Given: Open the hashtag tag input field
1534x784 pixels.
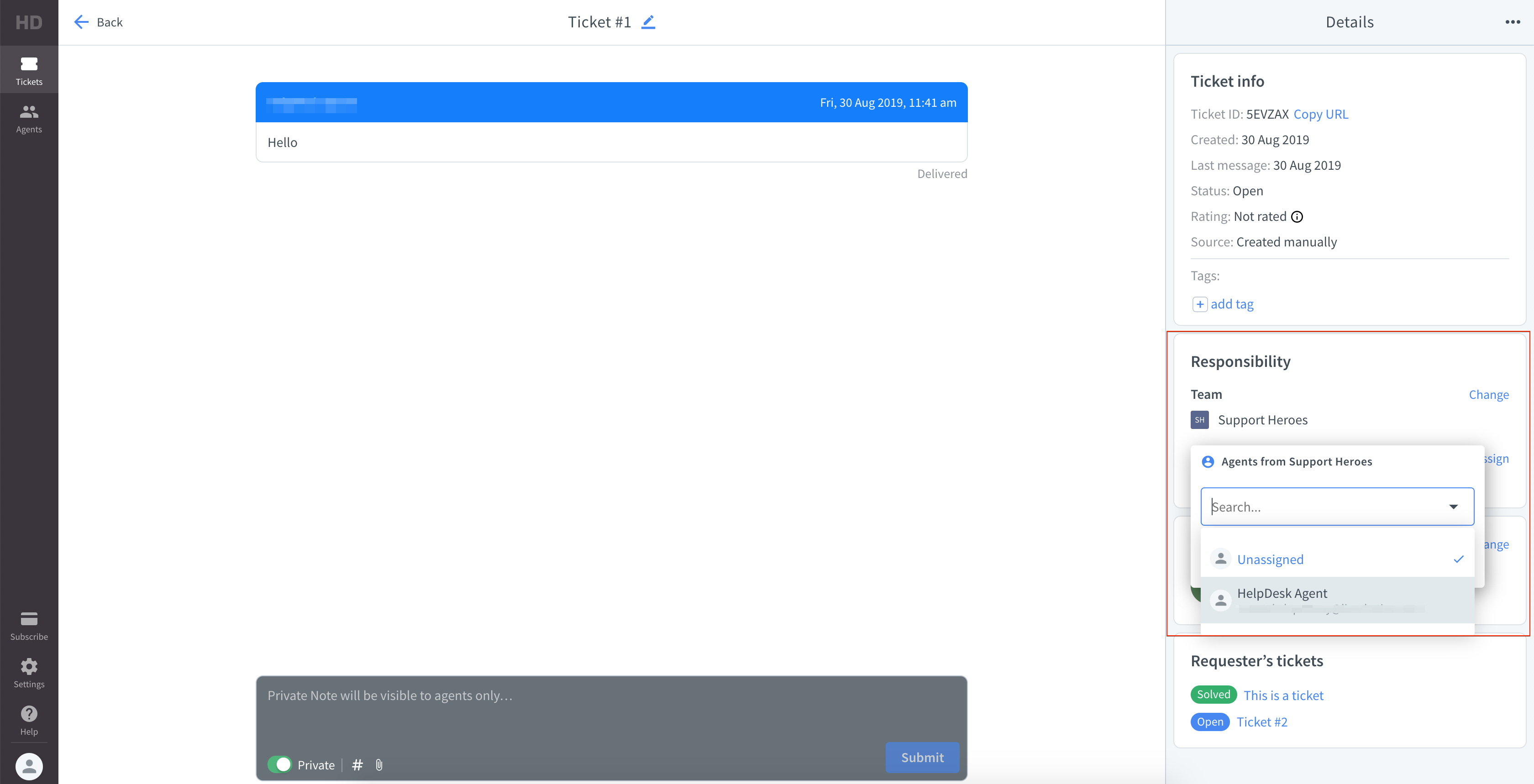Looking at the screenshot, I should point(357,765).
